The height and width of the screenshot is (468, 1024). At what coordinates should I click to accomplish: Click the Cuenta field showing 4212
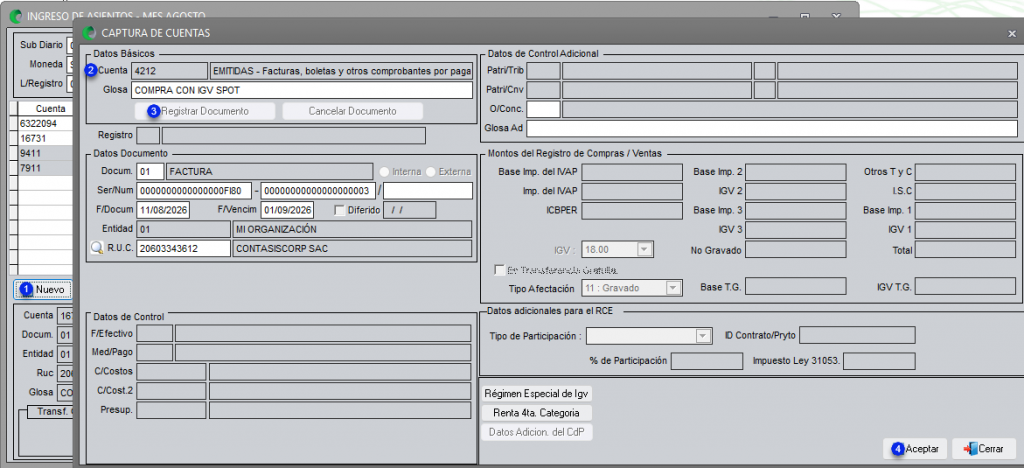[169, 70]
